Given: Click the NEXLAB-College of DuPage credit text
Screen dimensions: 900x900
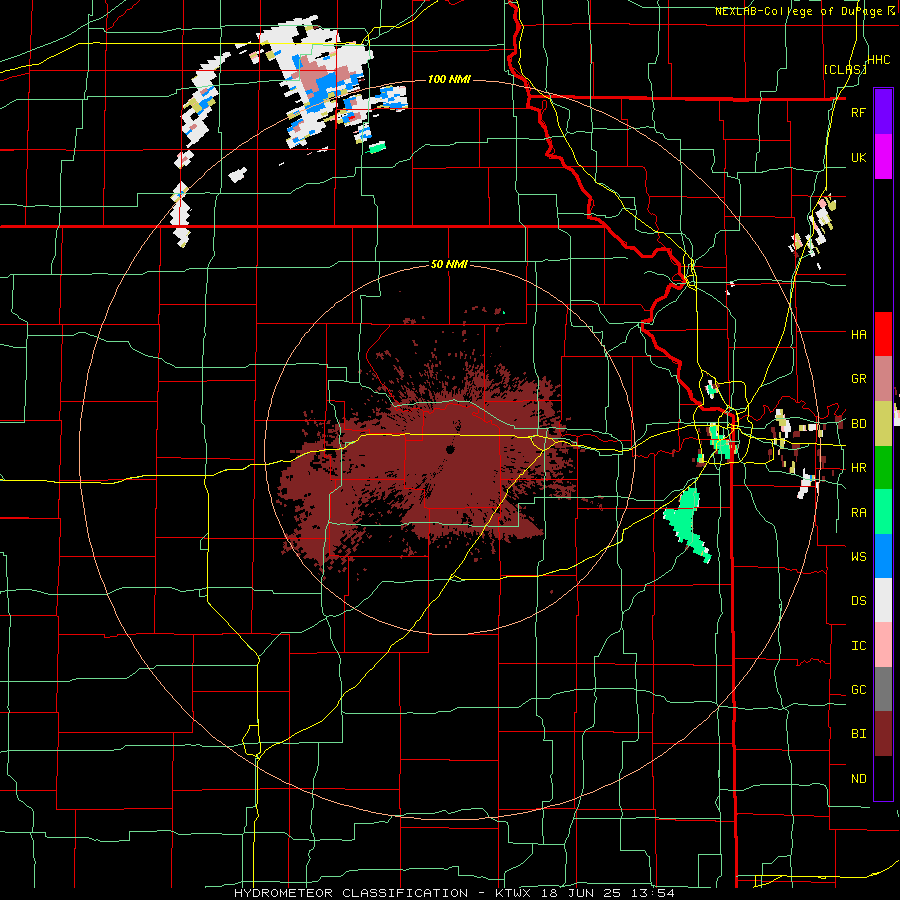Looking at the screenshot, I should pos(801,11).
